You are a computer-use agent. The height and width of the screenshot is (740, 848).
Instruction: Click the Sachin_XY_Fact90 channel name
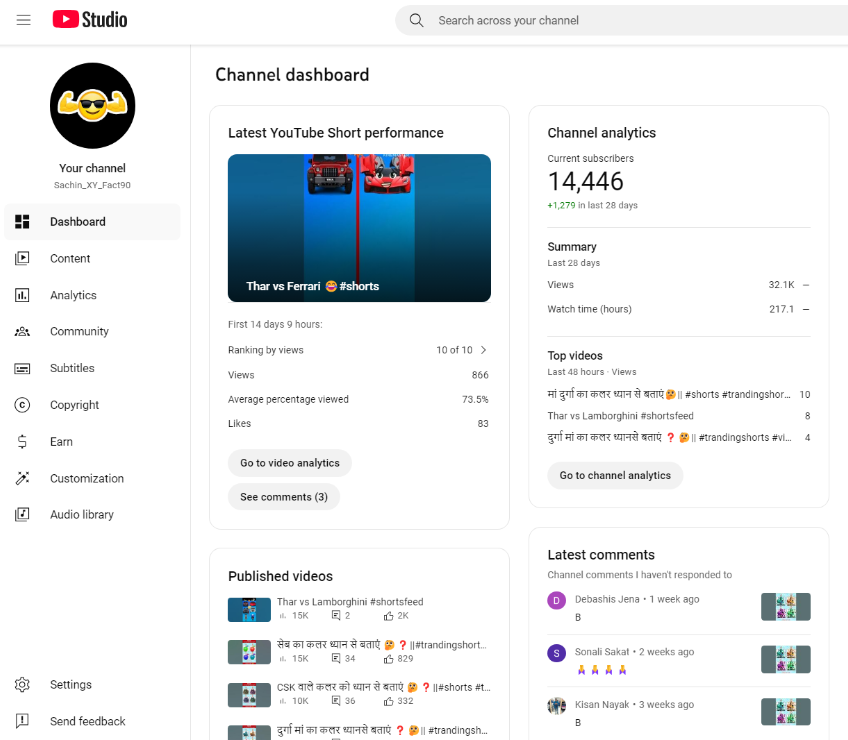coord(92,185)
